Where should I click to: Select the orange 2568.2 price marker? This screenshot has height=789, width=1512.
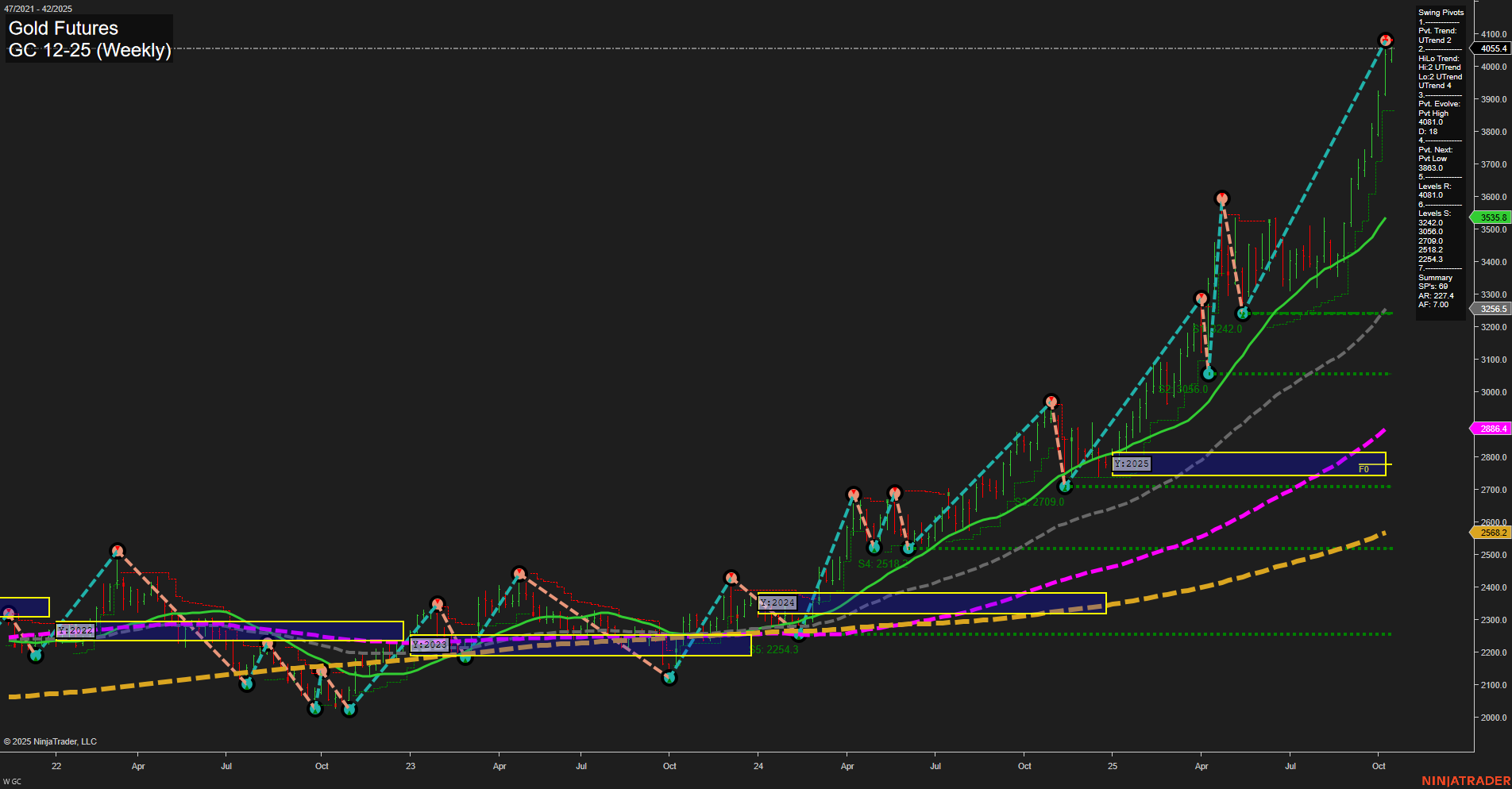pos(1491,533)
